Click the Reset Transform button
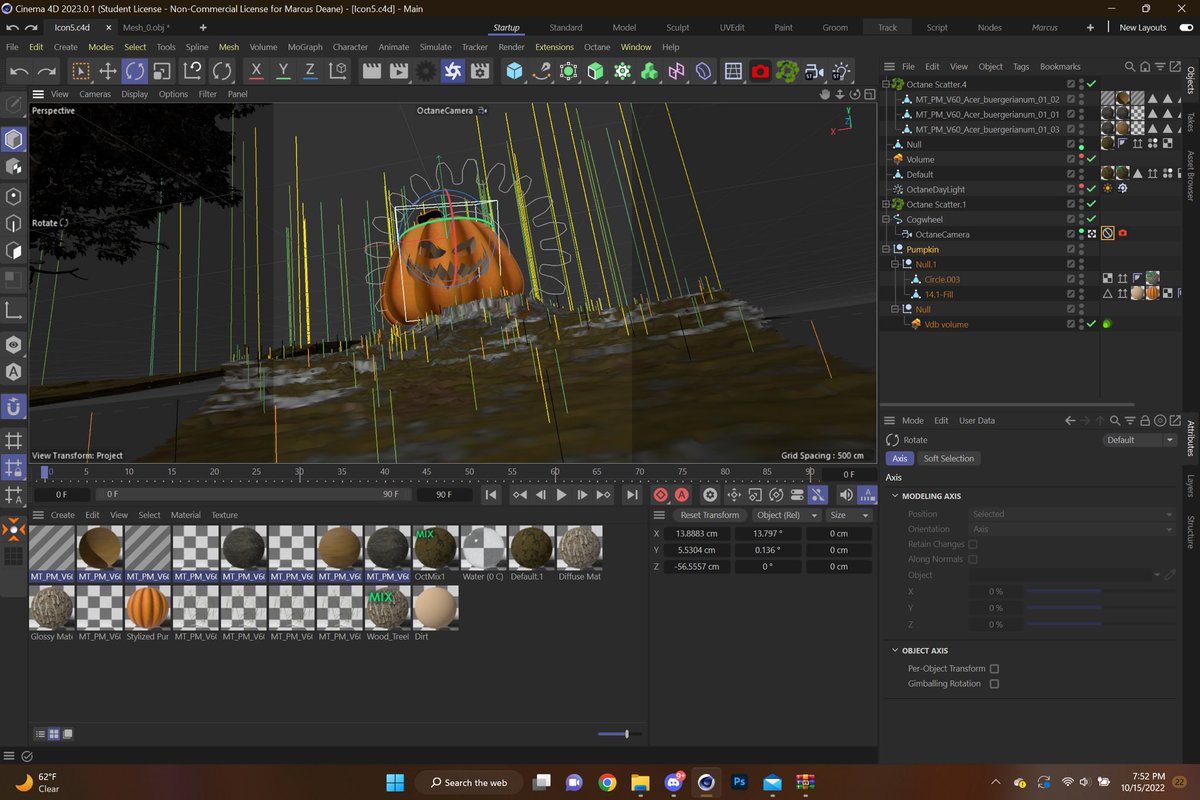This screenshot has height=800, width=1200. pos(709,515)
